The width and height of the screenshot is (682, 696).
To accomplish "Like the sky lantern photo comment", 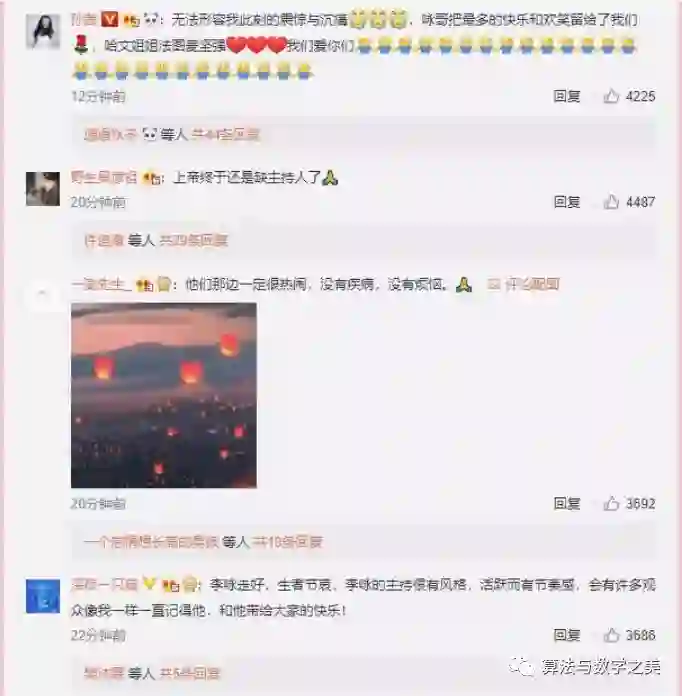I will [611, 503].
